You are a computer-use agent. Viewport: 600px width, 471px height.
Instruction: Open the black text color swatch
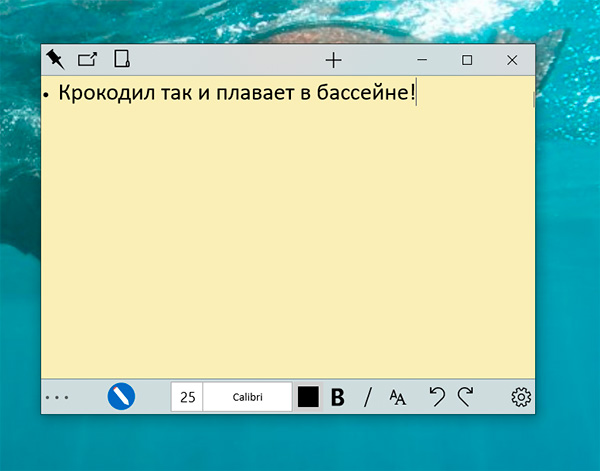tap(308, 397)
